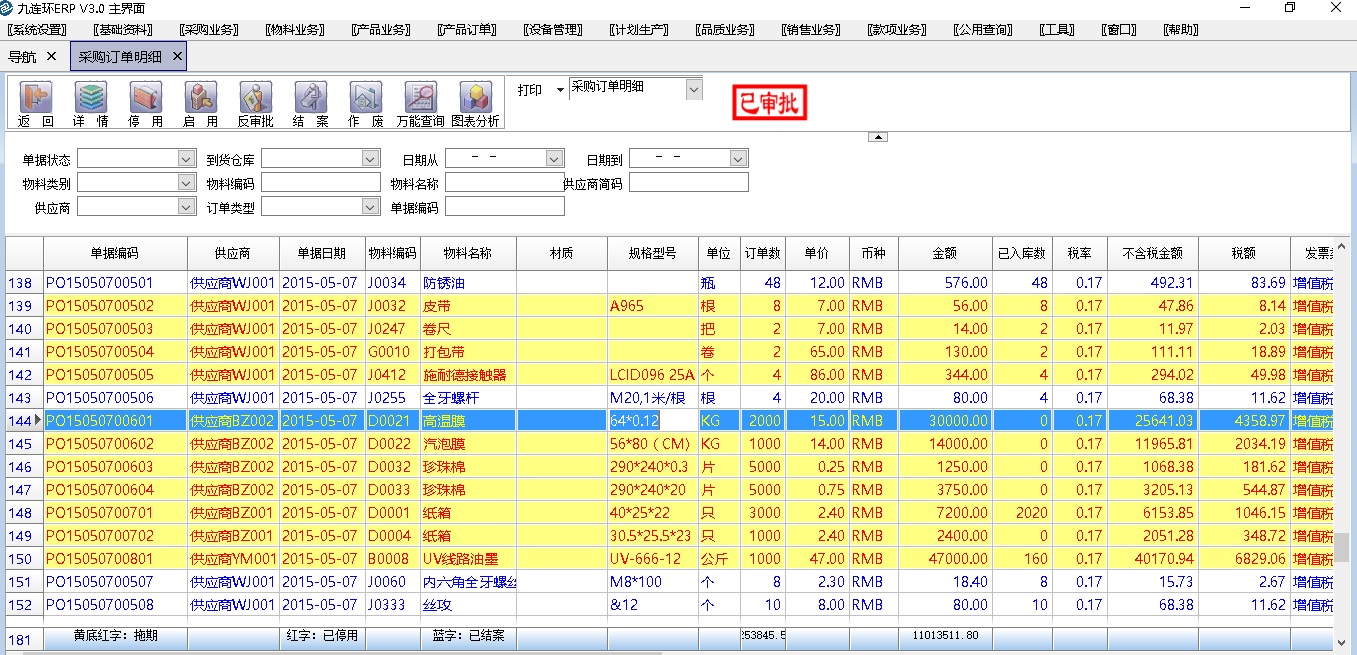Open the 基础资料 menu

point(123,30)
